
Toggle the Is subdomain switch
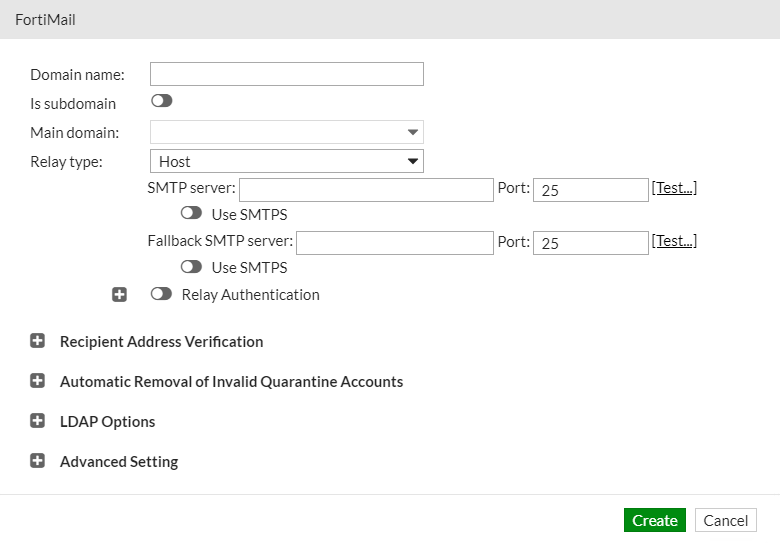(161, 102)
